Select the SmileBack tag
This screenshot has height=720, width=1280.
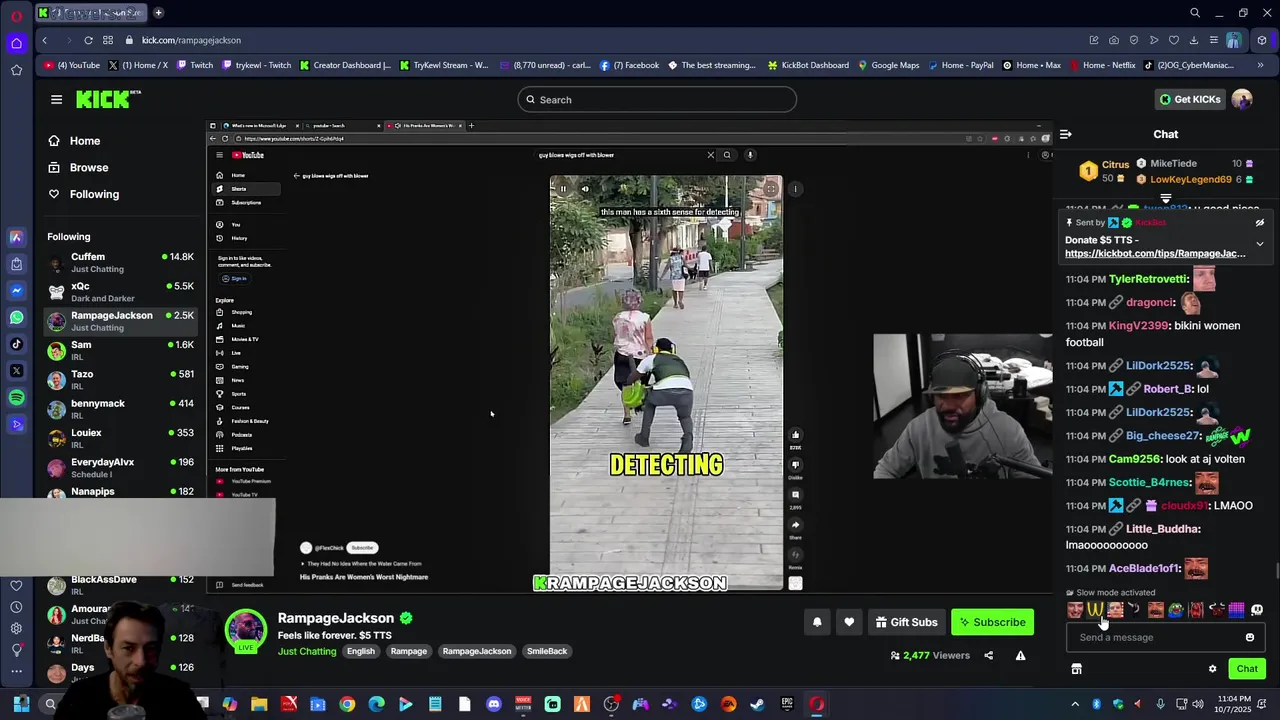547,652
